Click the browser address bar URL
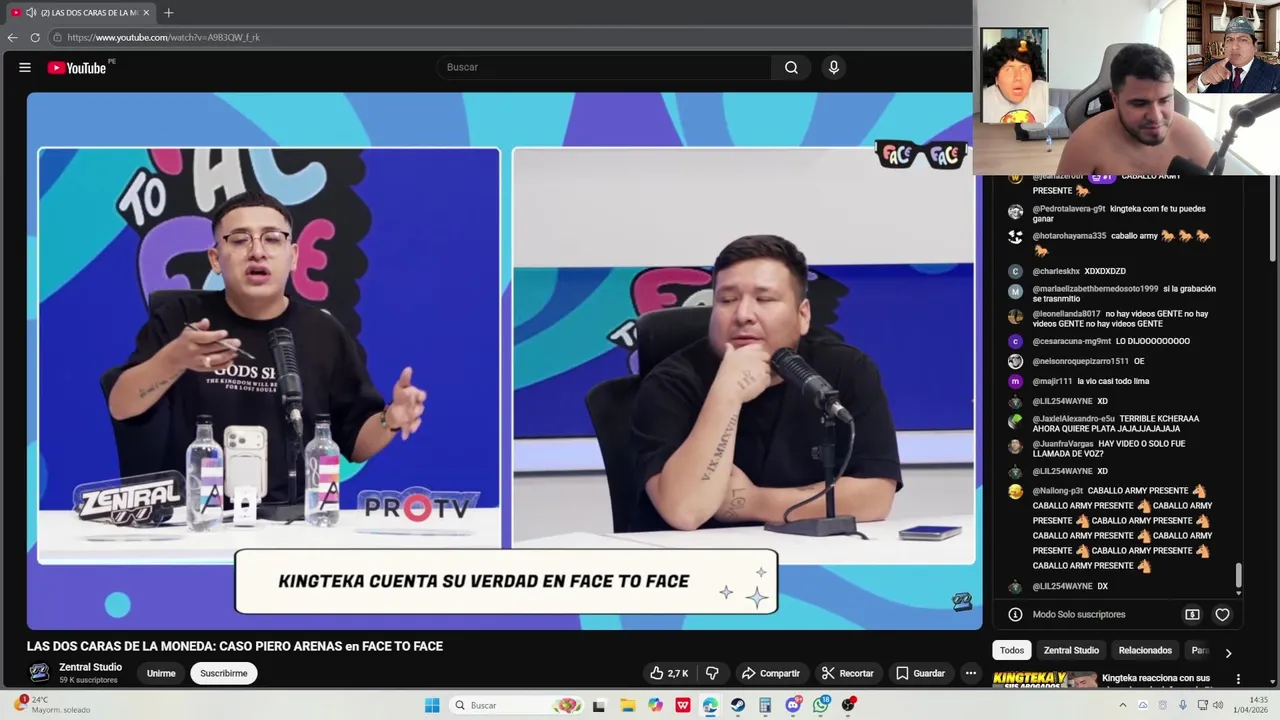 (163, 37)
